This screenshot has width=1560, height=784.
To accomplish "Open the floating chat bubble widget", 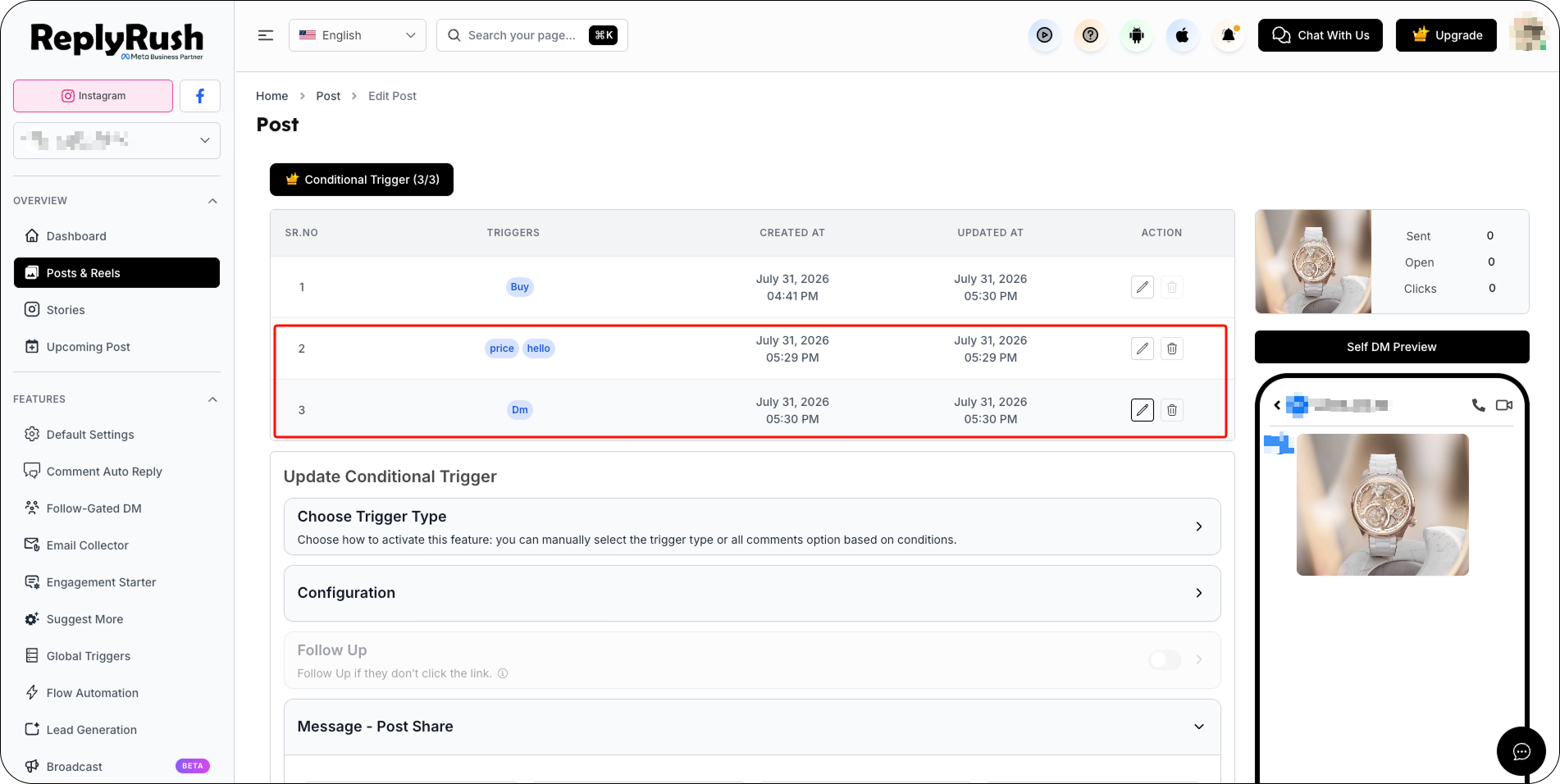I will (1521, 751).
